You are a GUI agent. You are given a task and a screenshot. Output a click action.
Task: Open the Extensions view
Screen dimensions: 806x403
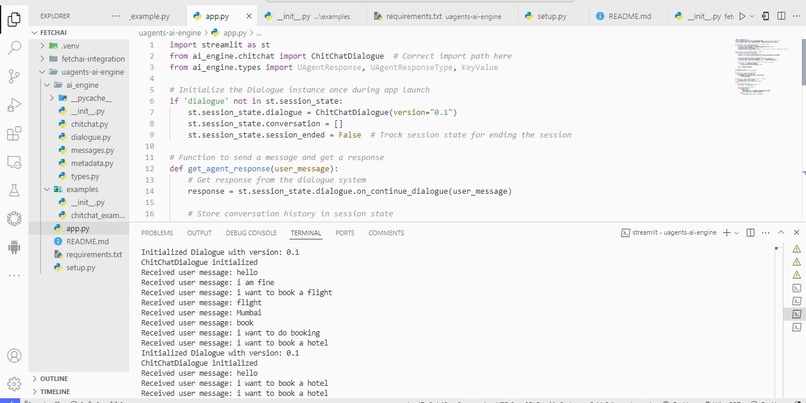[x=14, y=134]
